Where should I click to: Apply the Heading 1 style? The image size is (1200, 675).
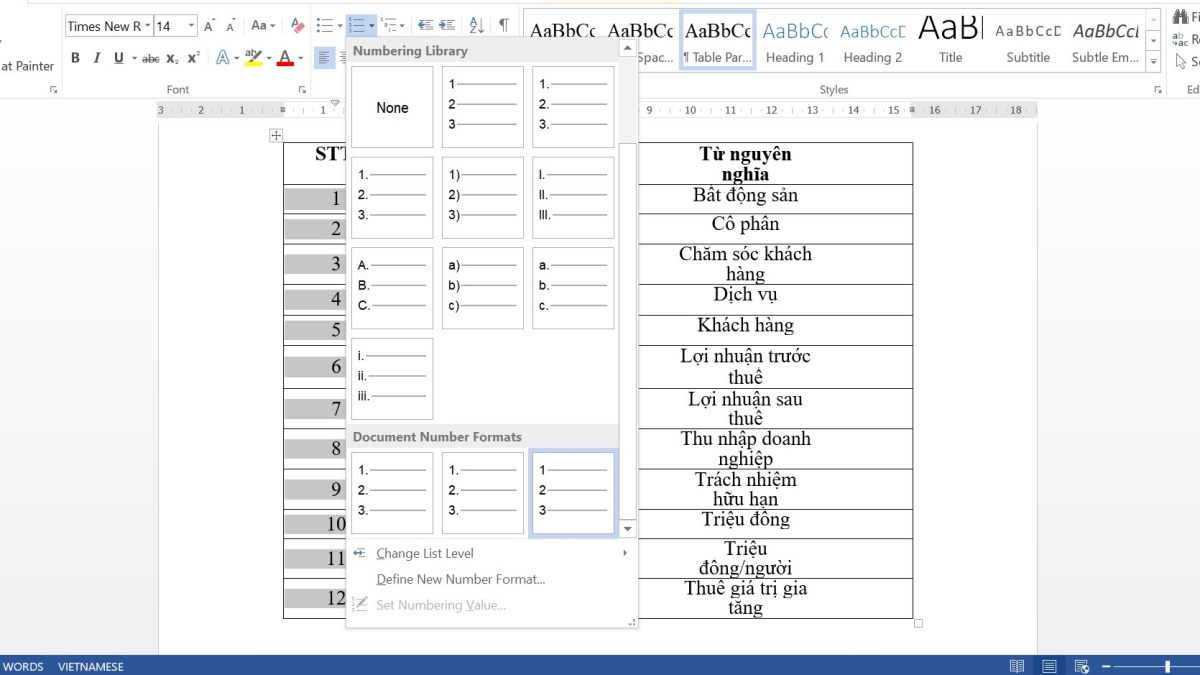pos(795,42)
